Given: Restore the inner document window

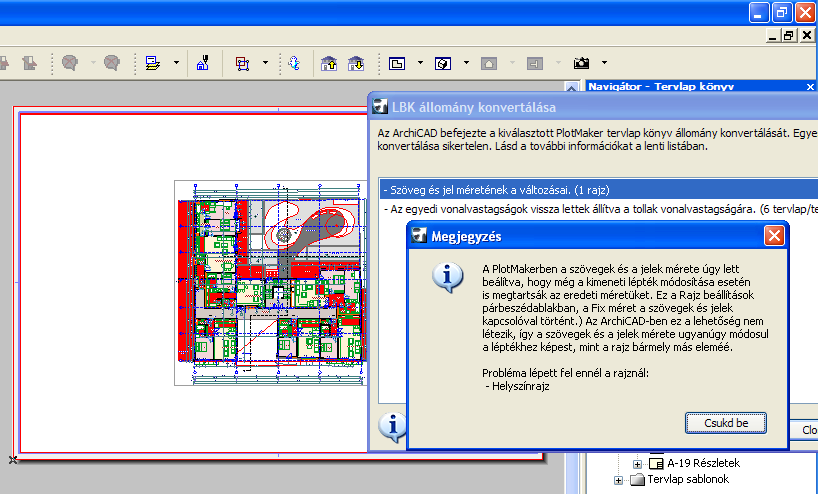Looking at the screenshot, I should point(789,35).
